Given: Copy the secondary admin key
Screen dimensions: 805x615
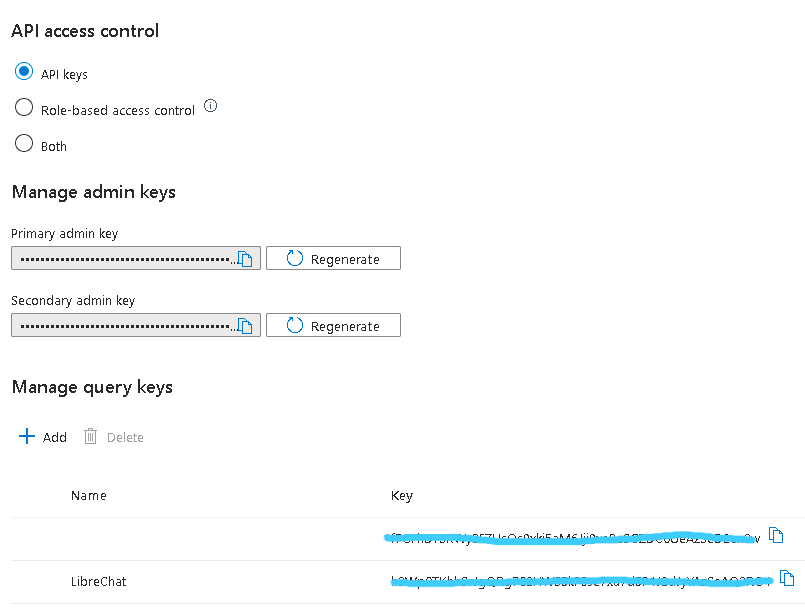Looking at the screenshot, I should click(x=246, y=326).
